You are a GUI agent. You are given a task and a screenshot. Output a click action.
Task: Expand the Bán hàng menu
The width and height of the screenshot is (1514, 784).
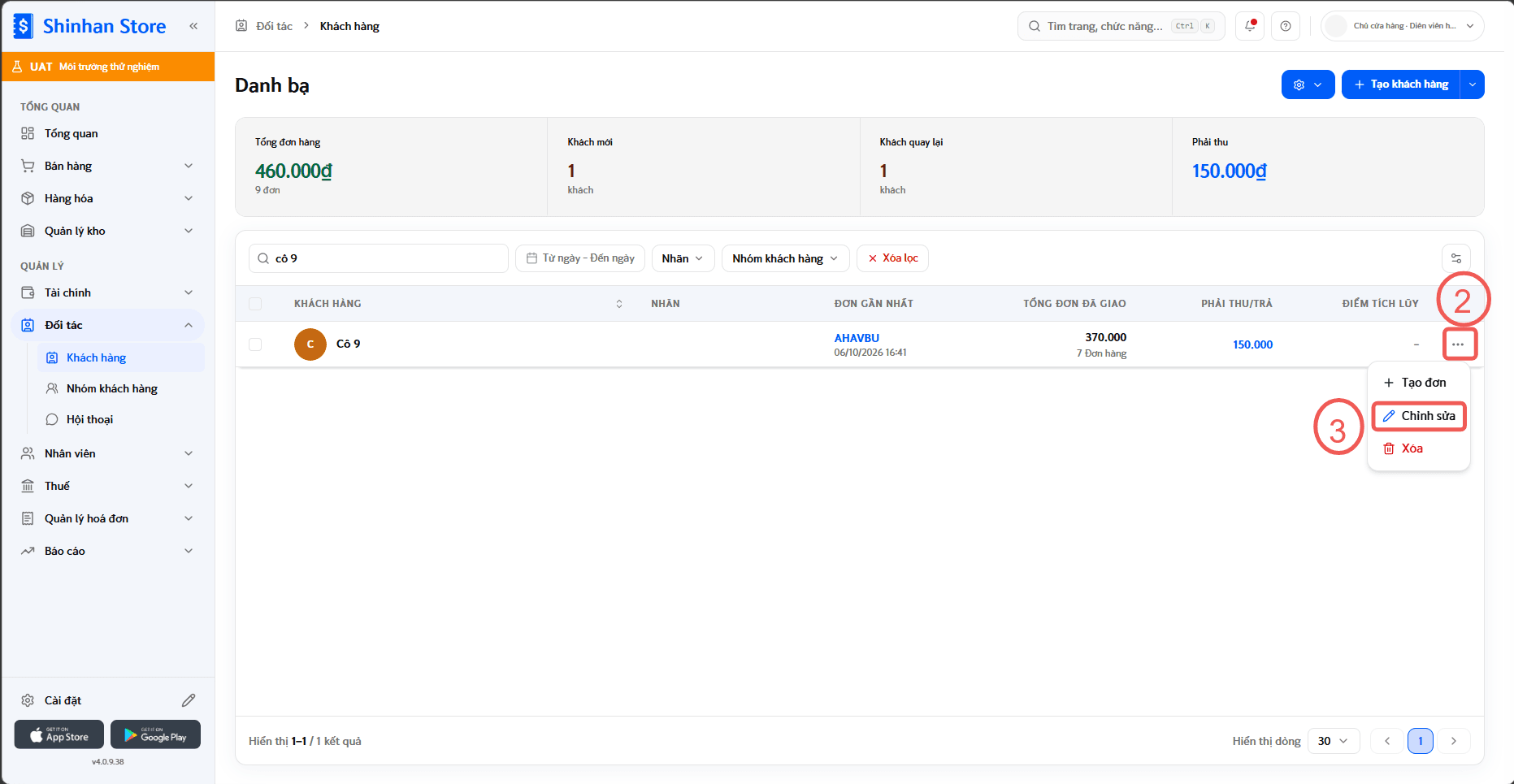coord(108,166)
